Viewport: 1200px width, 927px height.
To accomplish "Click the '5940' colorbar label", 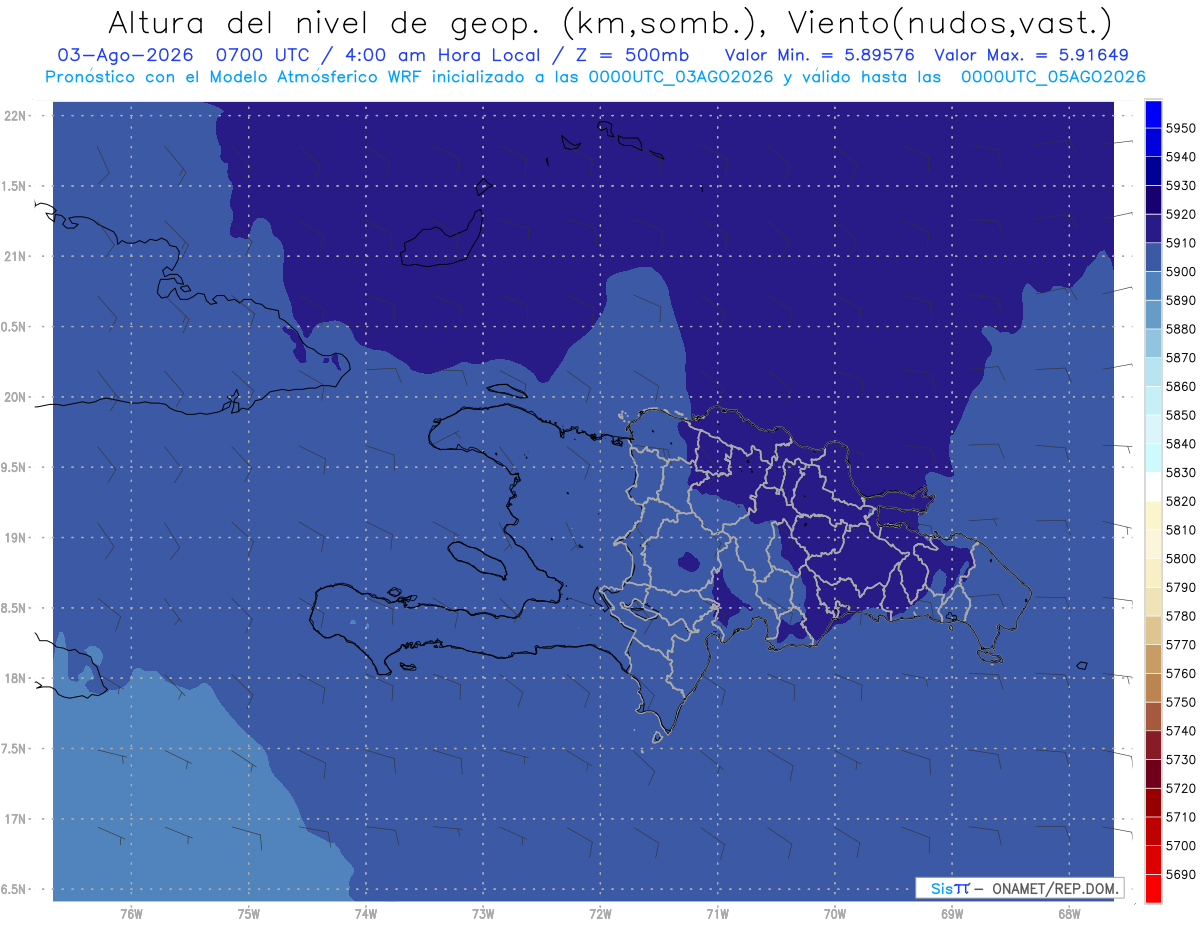I will point(1180,157).
